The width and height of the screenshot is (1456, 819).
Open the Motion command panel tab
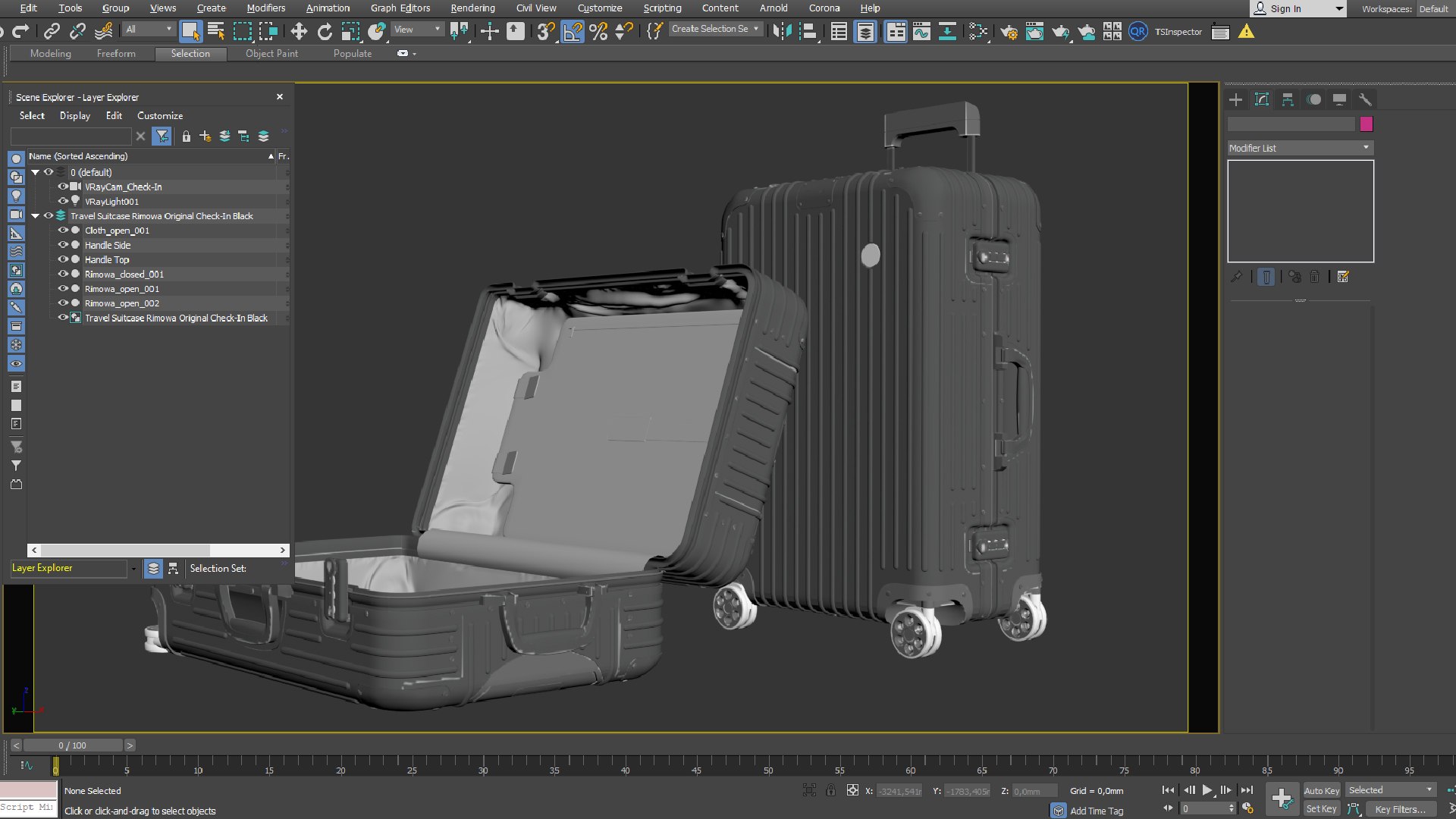[x=1314, y=99]
